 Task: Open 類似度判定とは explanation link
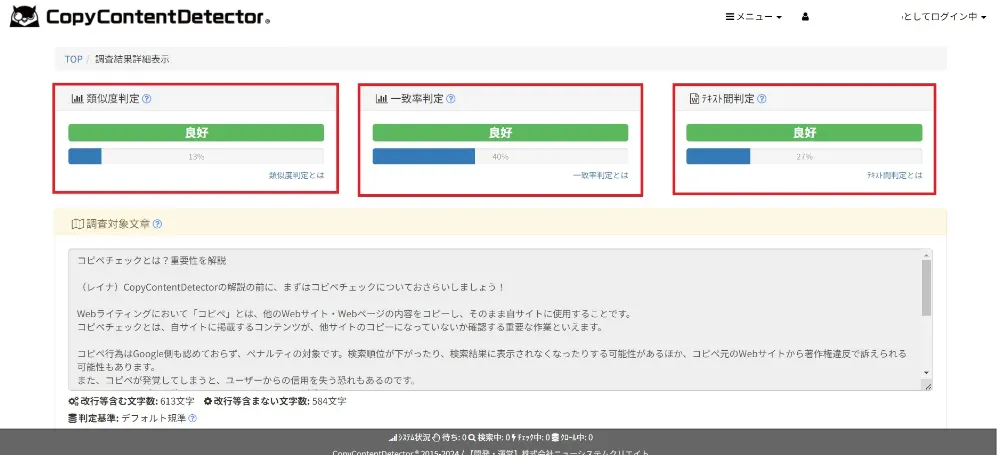click(x=296, y=175)
